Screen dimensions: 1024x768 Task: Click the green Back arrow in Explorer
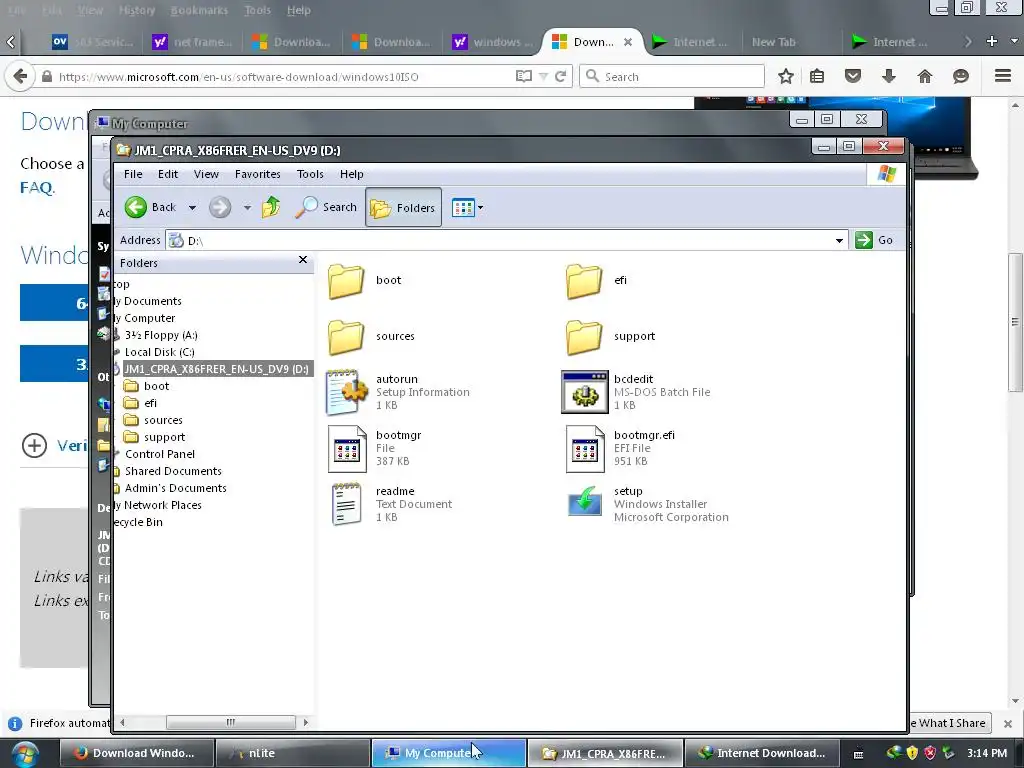[x=136, y=207]
